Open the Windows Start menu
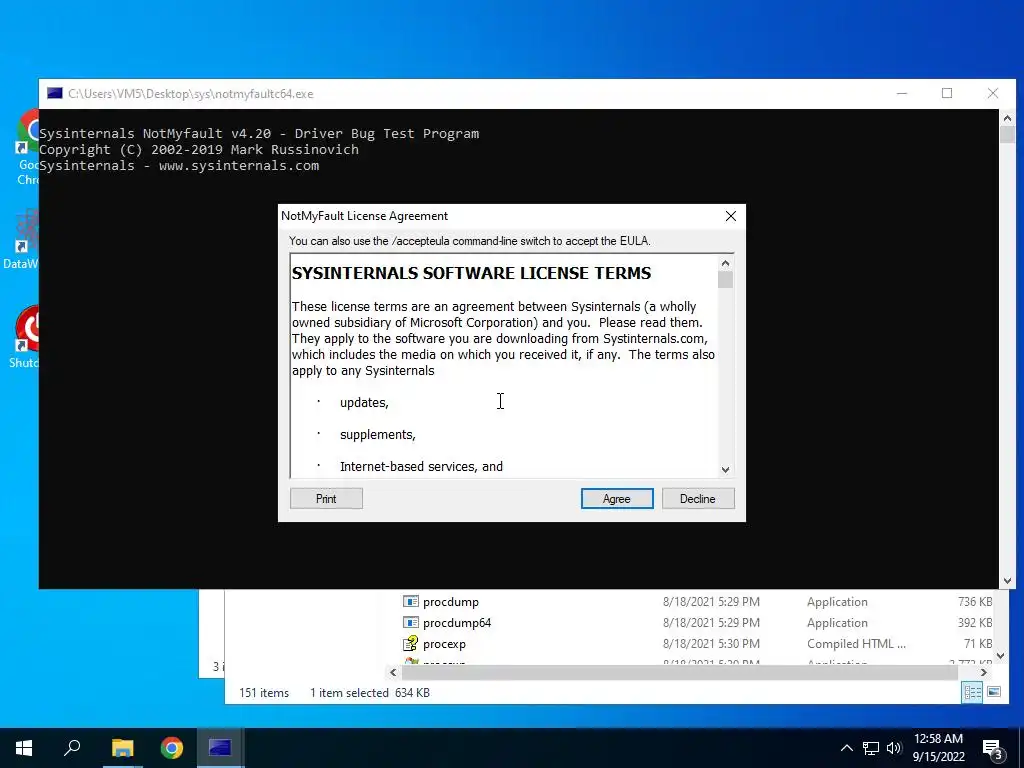The image size is (1024, 768). [24, 748]
